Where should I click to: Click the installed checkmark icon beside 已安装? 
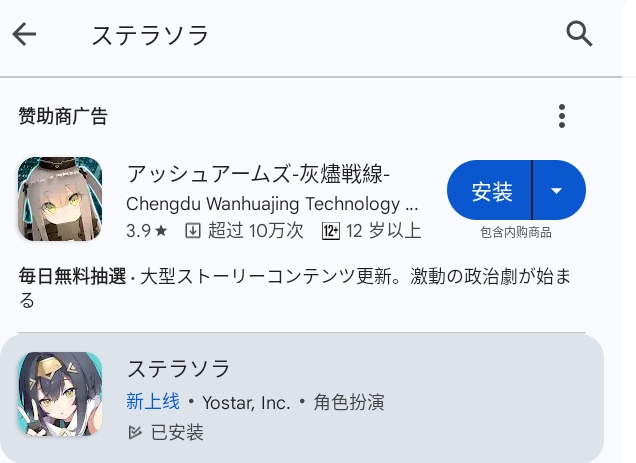coord(135,432)
